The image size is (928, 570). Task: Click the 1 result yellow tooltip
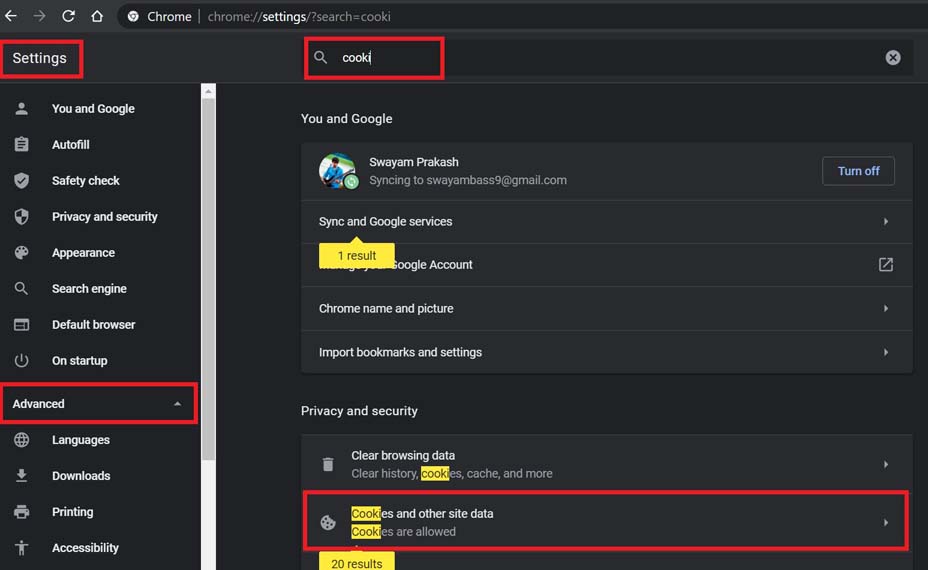pos(356,255)
